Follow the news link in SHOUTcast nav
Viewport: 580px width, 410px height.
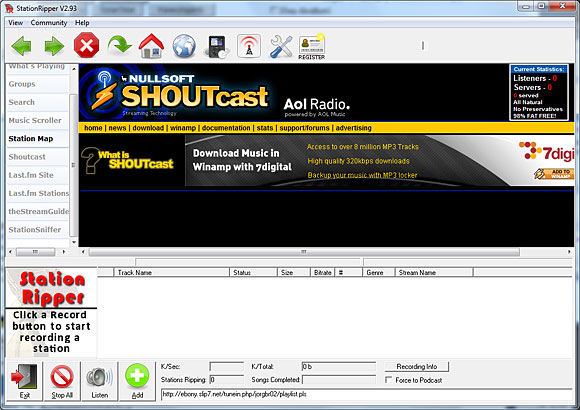click(x=117, y=128)
